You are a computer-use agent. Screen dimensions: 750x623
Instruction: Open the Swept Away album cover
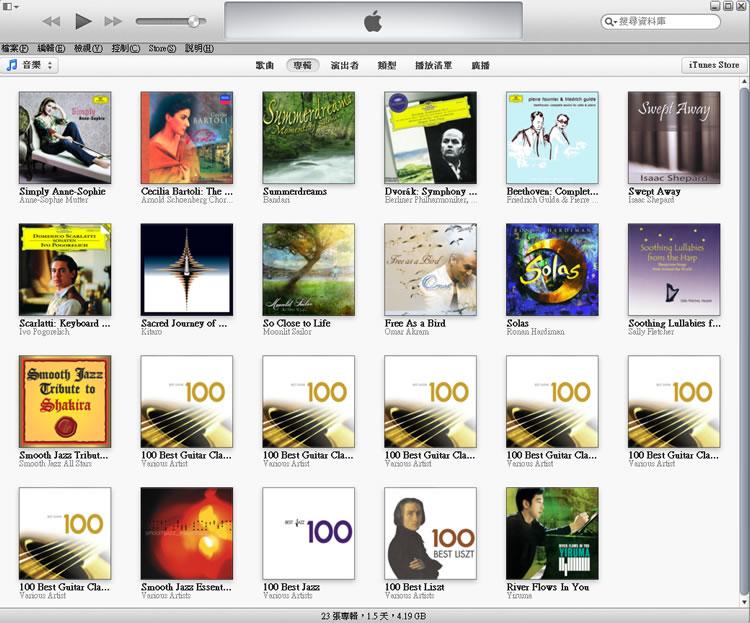point(674,138)
